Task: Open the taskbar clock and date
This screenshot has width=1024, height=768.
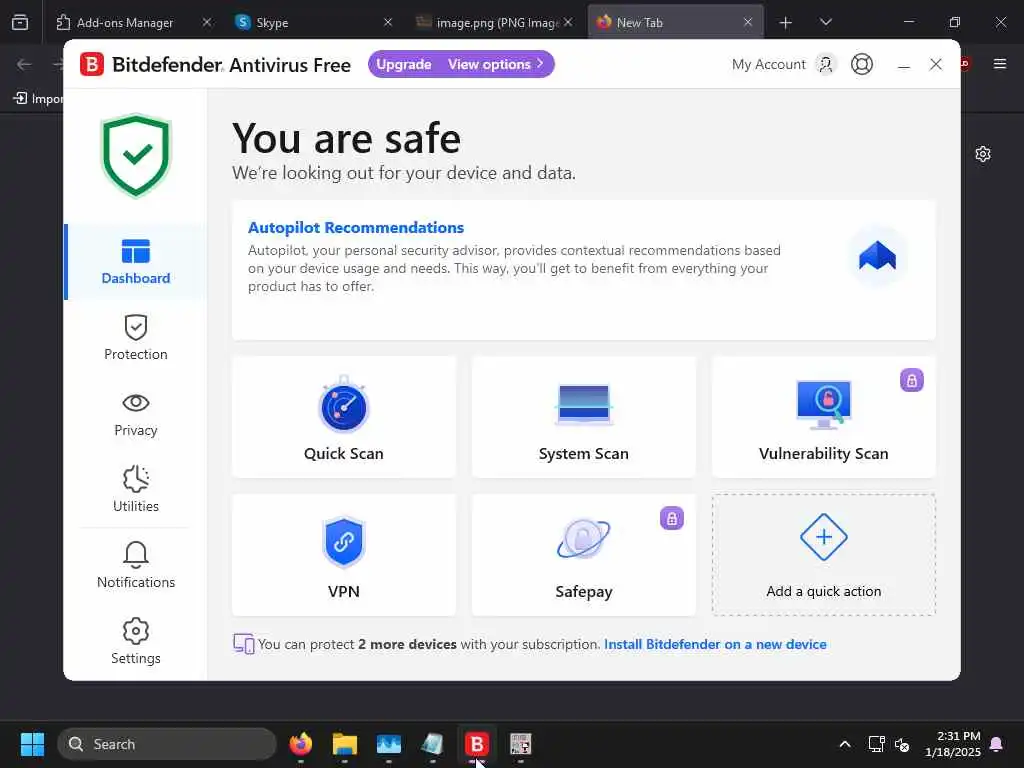Action: [953, 744]
